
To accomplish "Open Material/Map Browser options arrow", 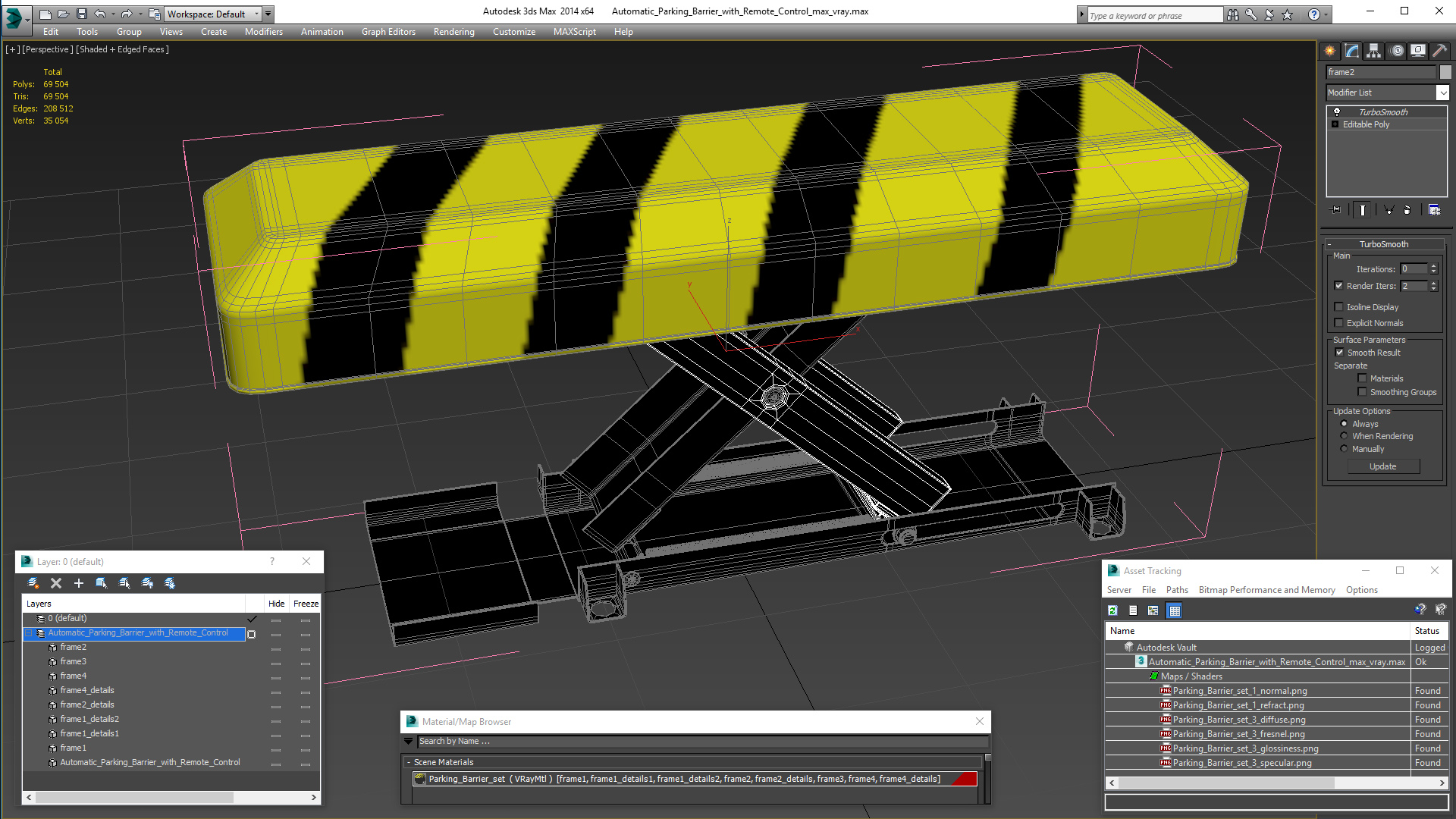I will (x=409, y=742).
